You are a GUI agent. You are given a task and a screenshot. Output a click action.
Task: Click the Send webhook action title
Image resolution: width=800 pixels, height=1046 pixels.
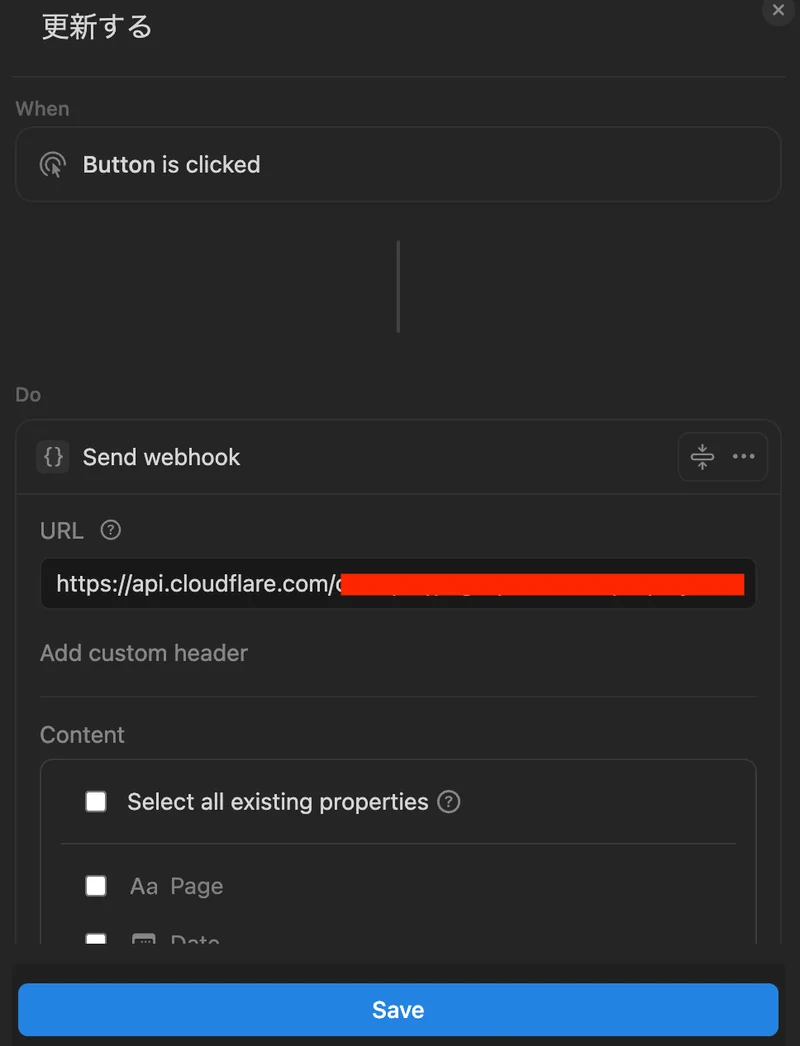click(x=162, y=457)
